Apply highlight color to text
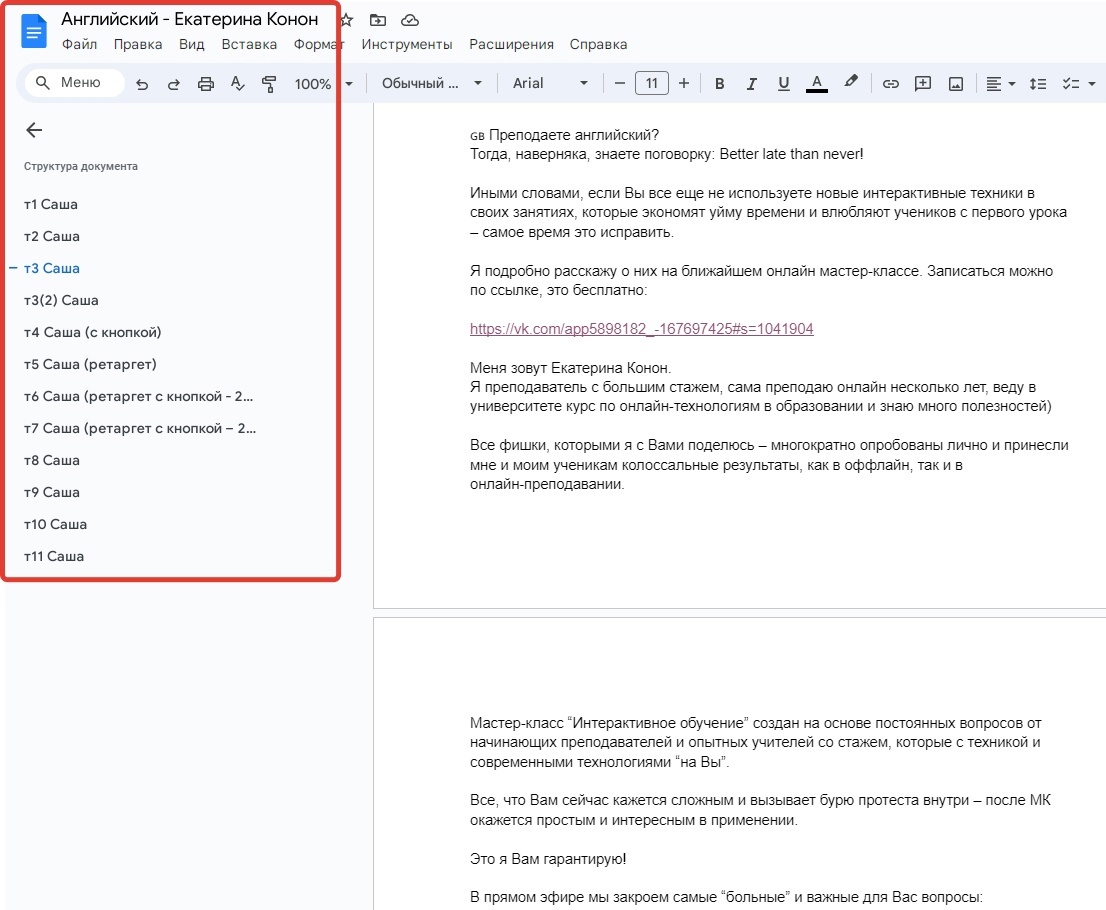 click(x=851, y=83)
